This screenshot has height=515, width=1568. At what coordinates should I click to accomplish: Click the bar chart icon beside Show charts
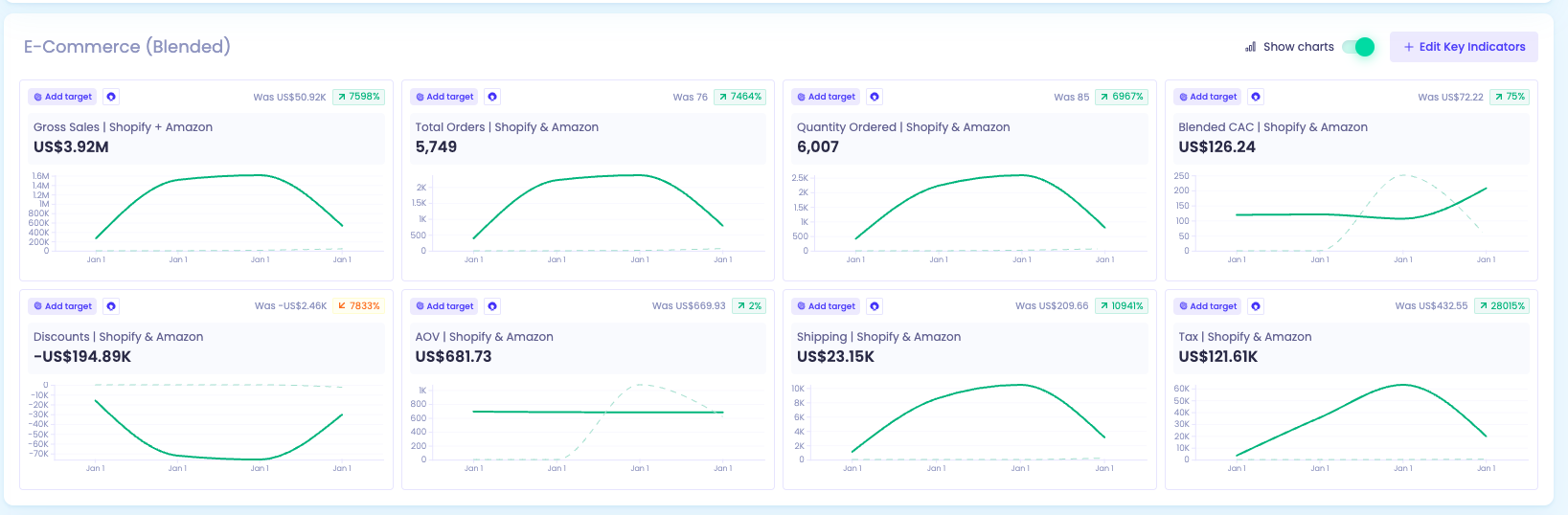pyautogui.click(x=1250, y=47)
